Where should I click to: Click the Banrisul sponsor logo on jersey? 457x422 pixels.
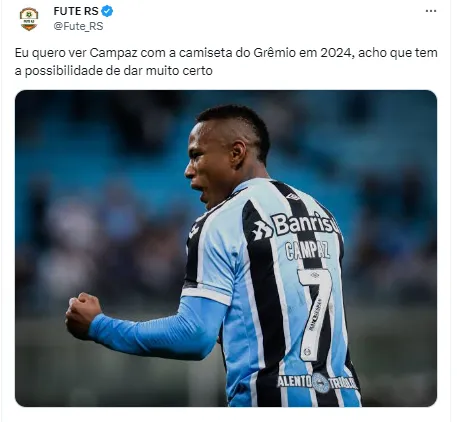pyautogui.click(x=295, y=225)
